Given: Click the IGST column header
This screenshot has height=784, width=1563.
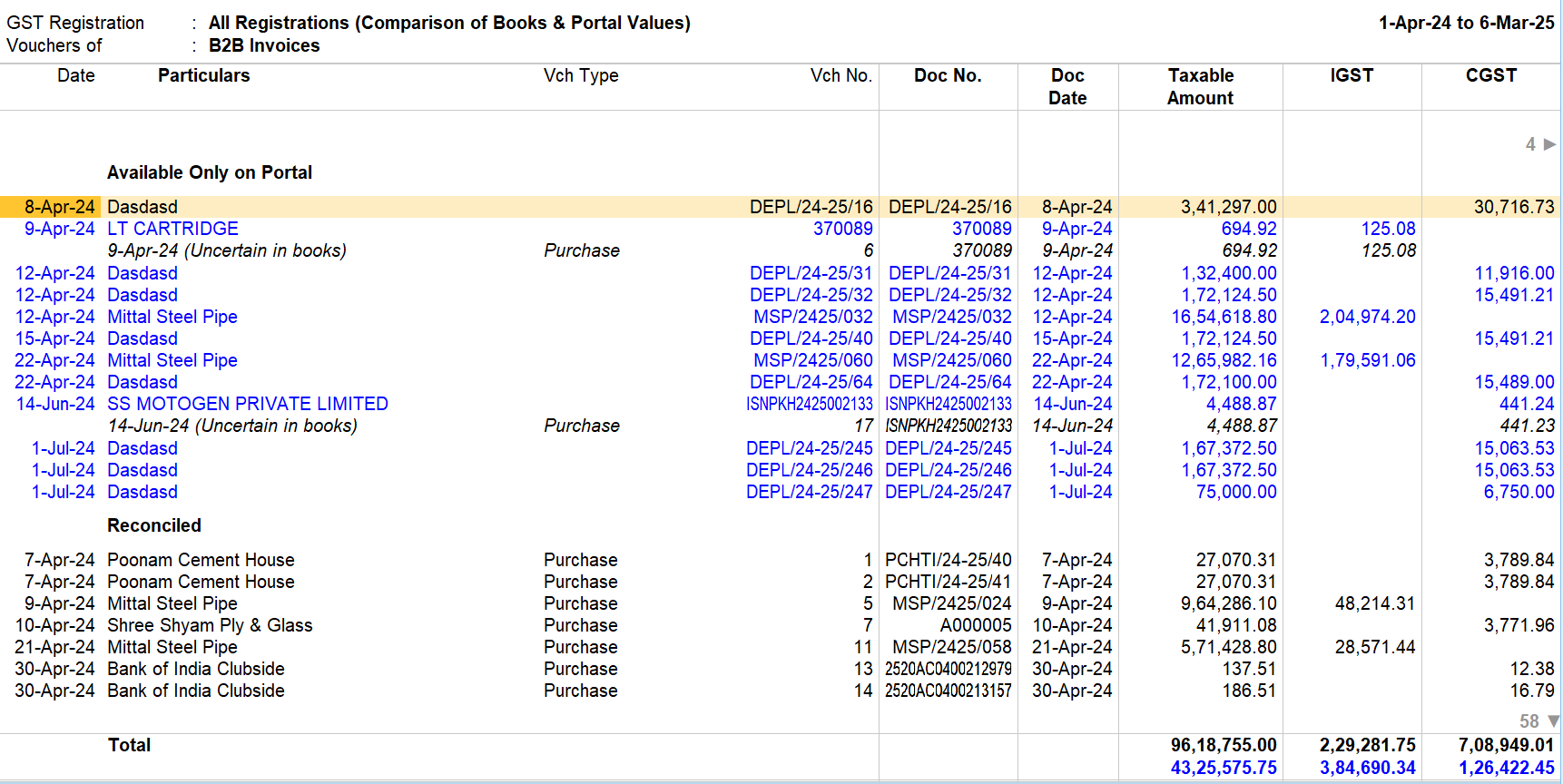Looking at the screenshot, I should click(1352, 75).
